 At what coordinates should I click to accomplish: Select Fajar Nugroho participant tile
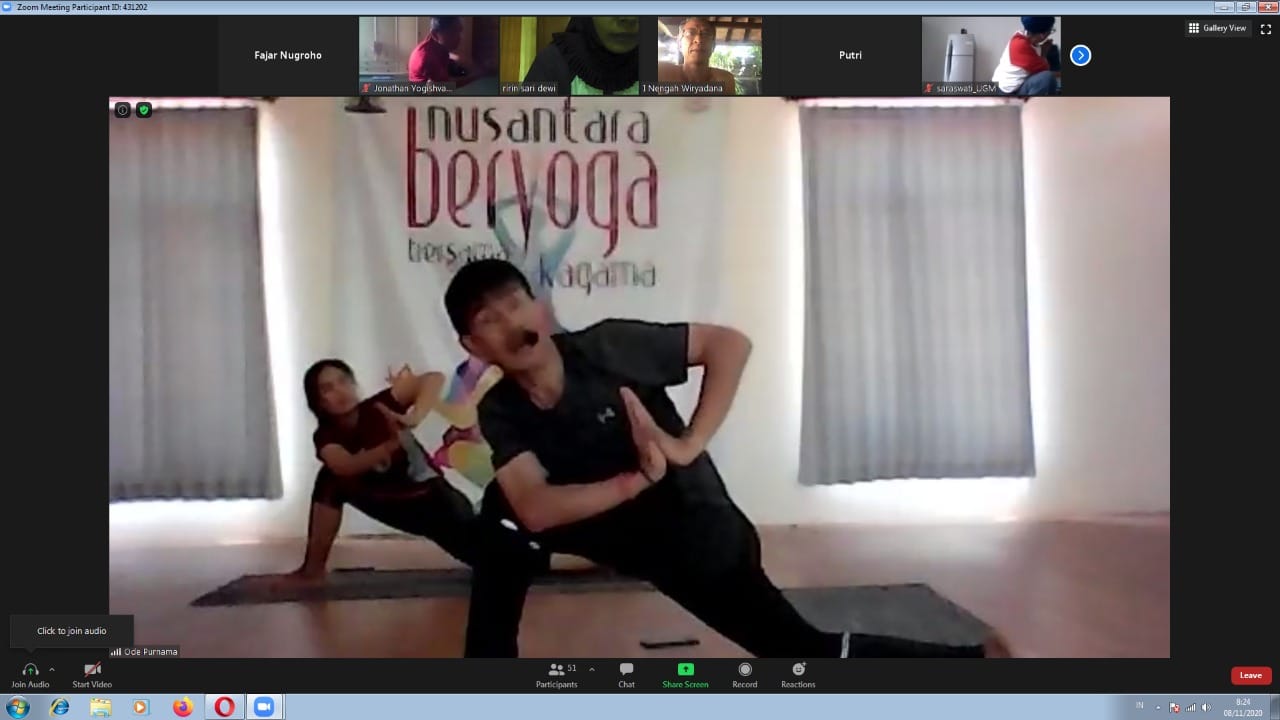coord(288,55)
